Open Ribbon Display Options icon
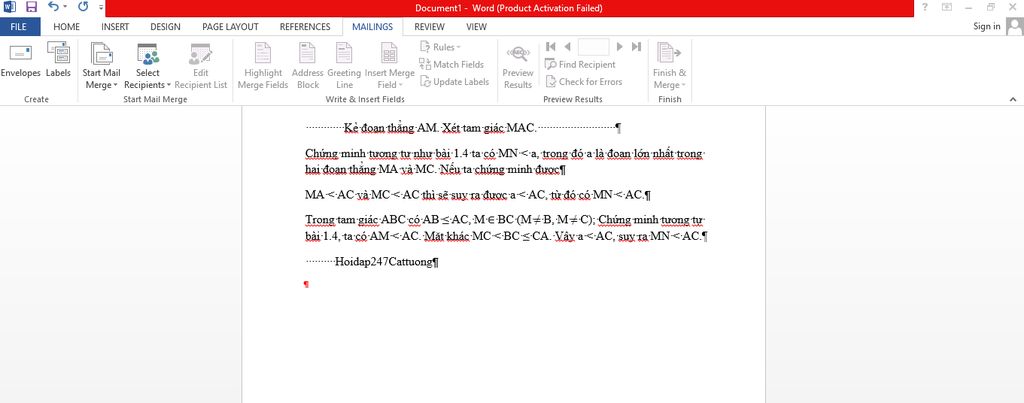Image resolution: width=1024 pixels, height=403 pixels. 947,7
